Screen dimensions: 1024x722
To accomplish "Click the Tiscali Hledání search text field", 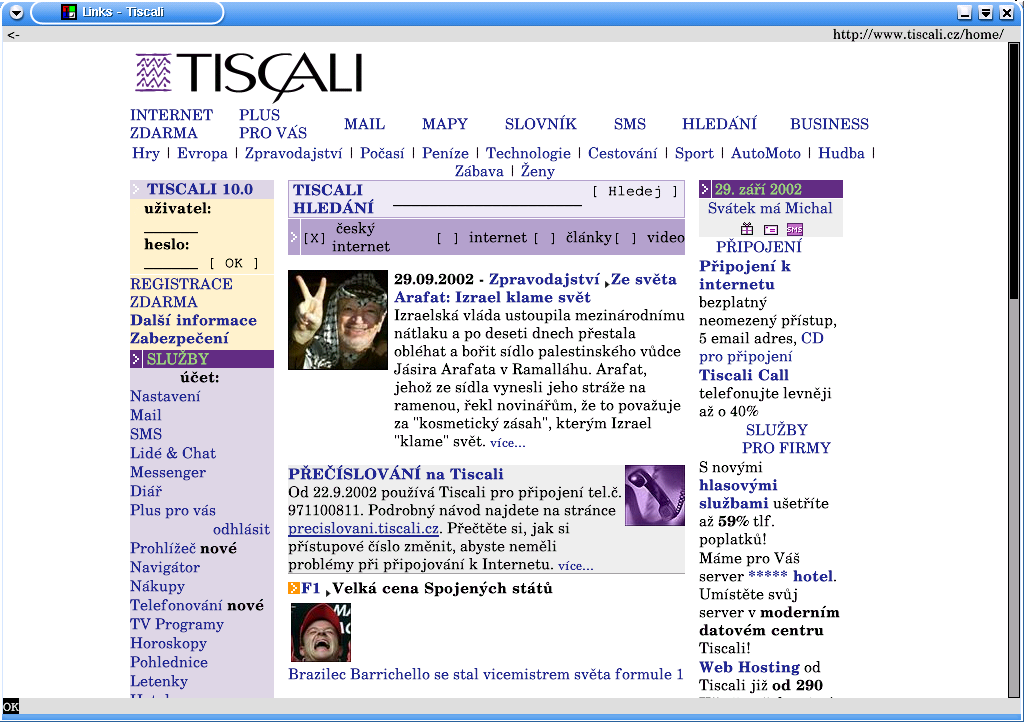I will click(487, 200).
